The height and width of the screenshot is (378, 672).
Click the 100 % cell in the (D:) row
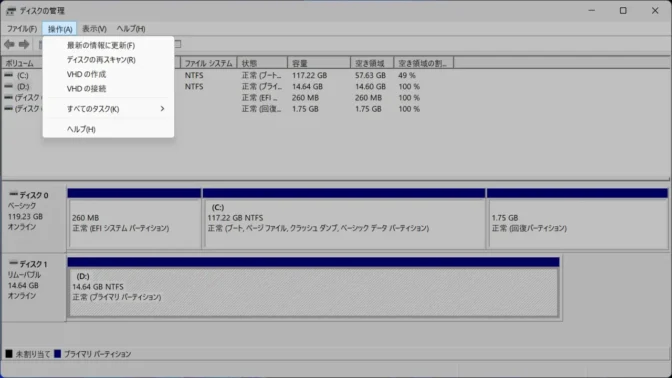[409, 86]
